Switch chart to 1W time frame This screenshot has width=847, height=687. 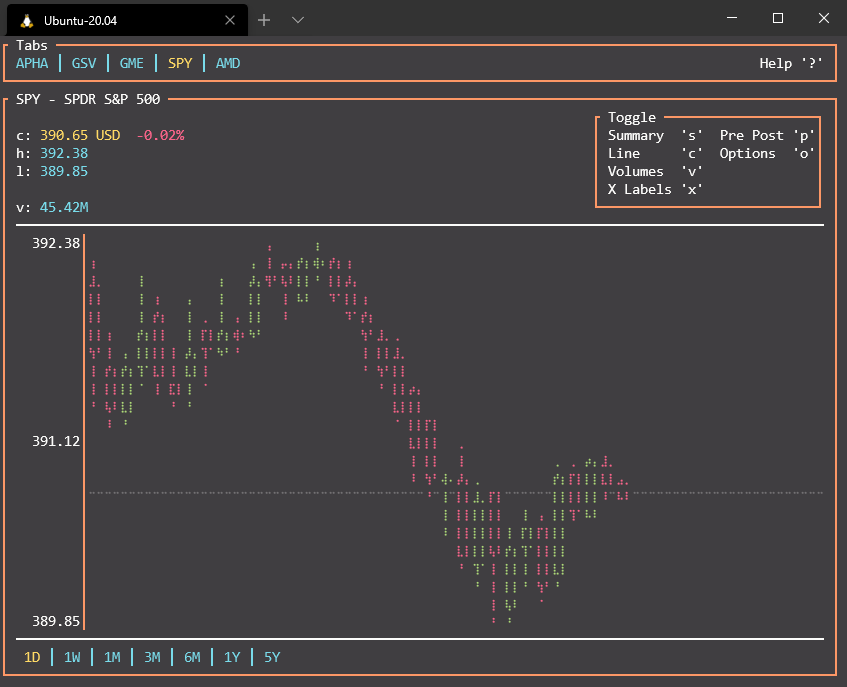[x=72, y=657]
